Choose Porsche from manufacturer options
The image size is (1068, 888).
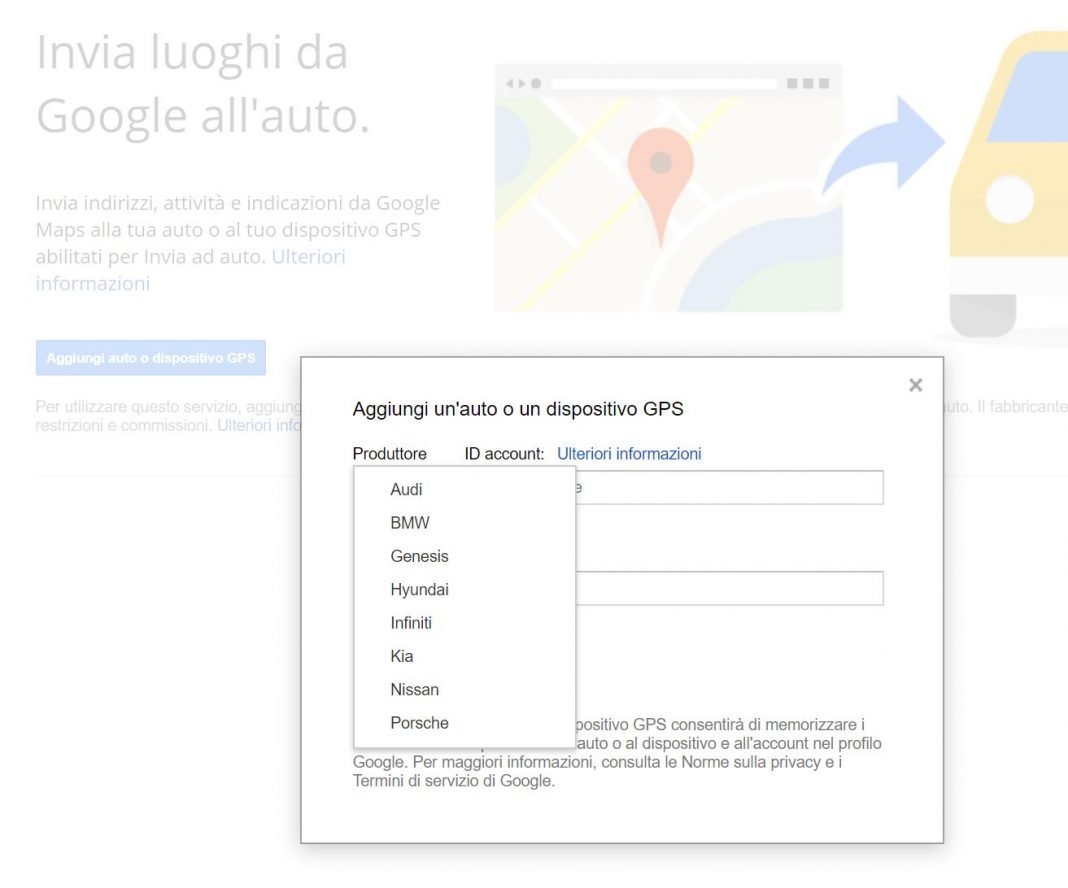465,723
